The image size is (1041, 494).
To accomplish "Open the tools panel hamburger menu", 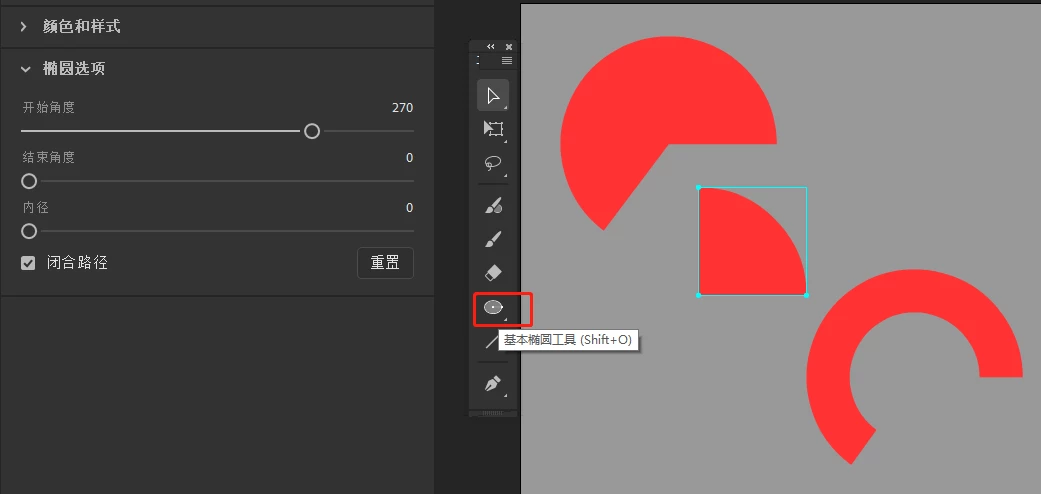I will pyautogui.click(x=507, y=60).
